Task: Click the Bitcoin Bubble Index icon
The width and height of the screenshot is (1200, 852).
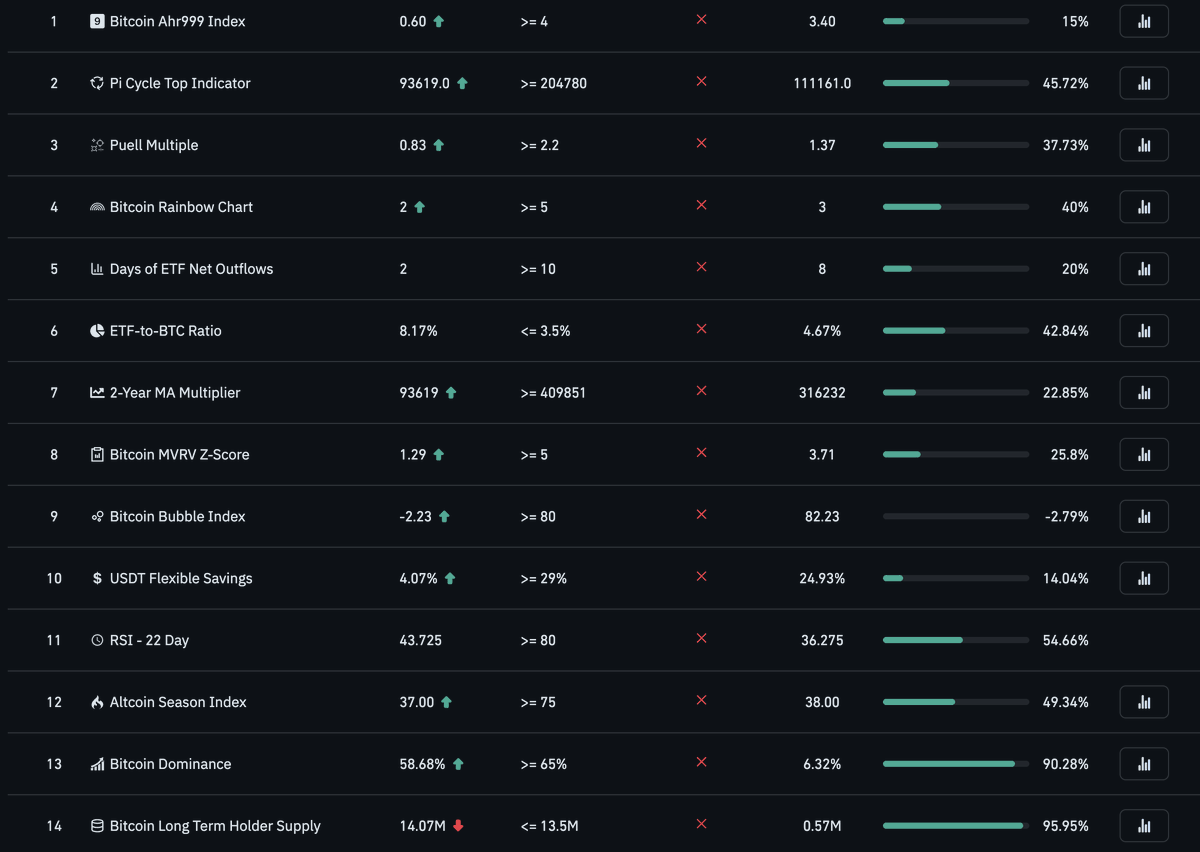Action: (x=97, y=517)
